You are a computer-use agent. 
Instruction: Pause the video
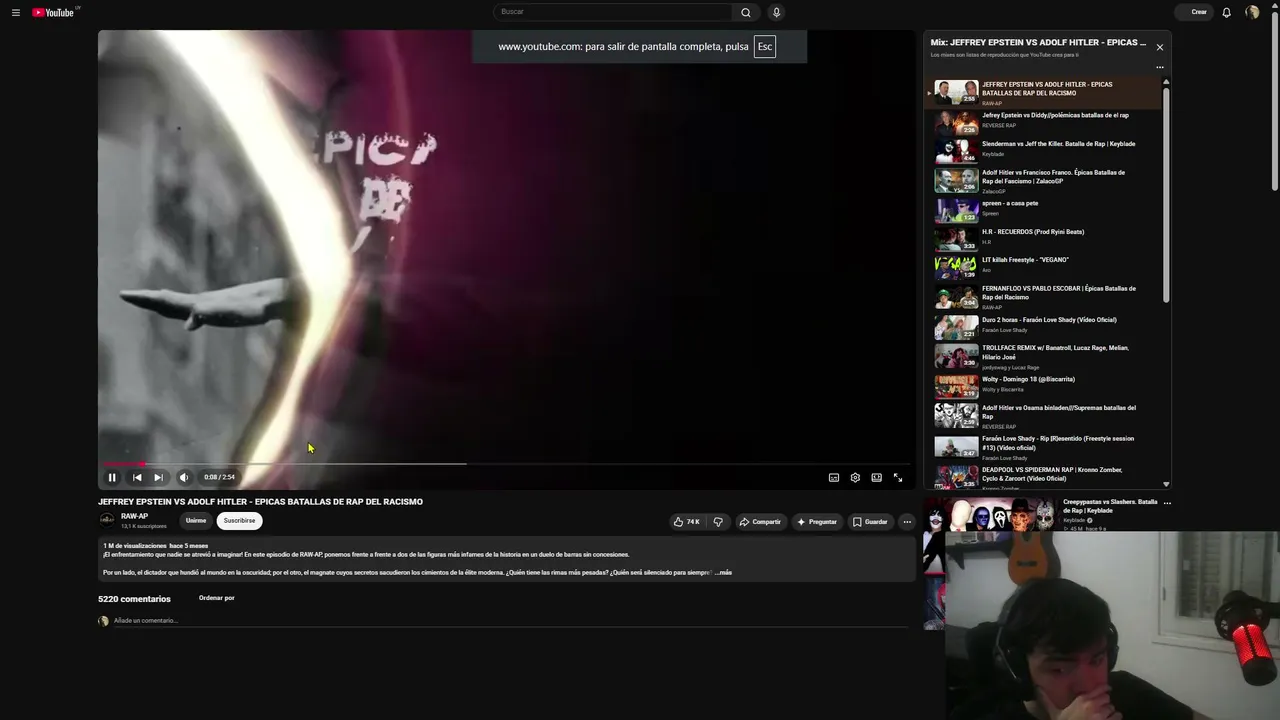click(x=112, y=477)
